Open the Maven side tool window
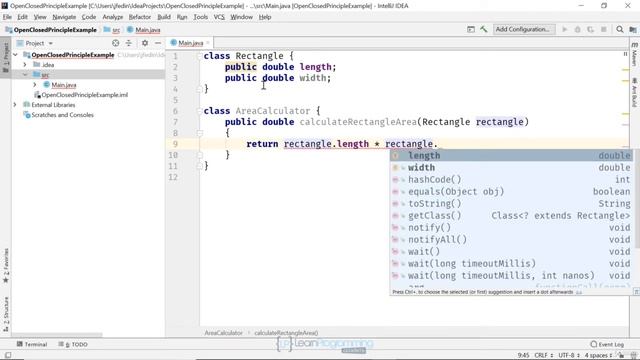640x360 pixels. pyautogui.click(x=634, y=54)
